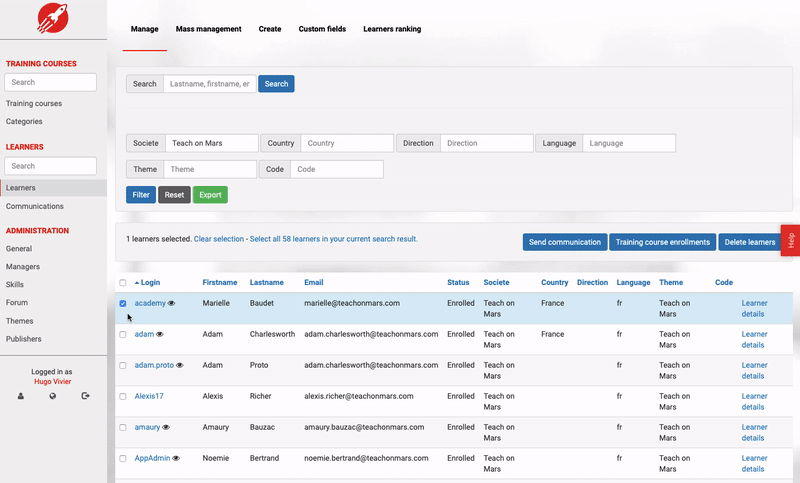Sort by Theme column header
This screenshot has width=800, height=483.
pos(671,283)
